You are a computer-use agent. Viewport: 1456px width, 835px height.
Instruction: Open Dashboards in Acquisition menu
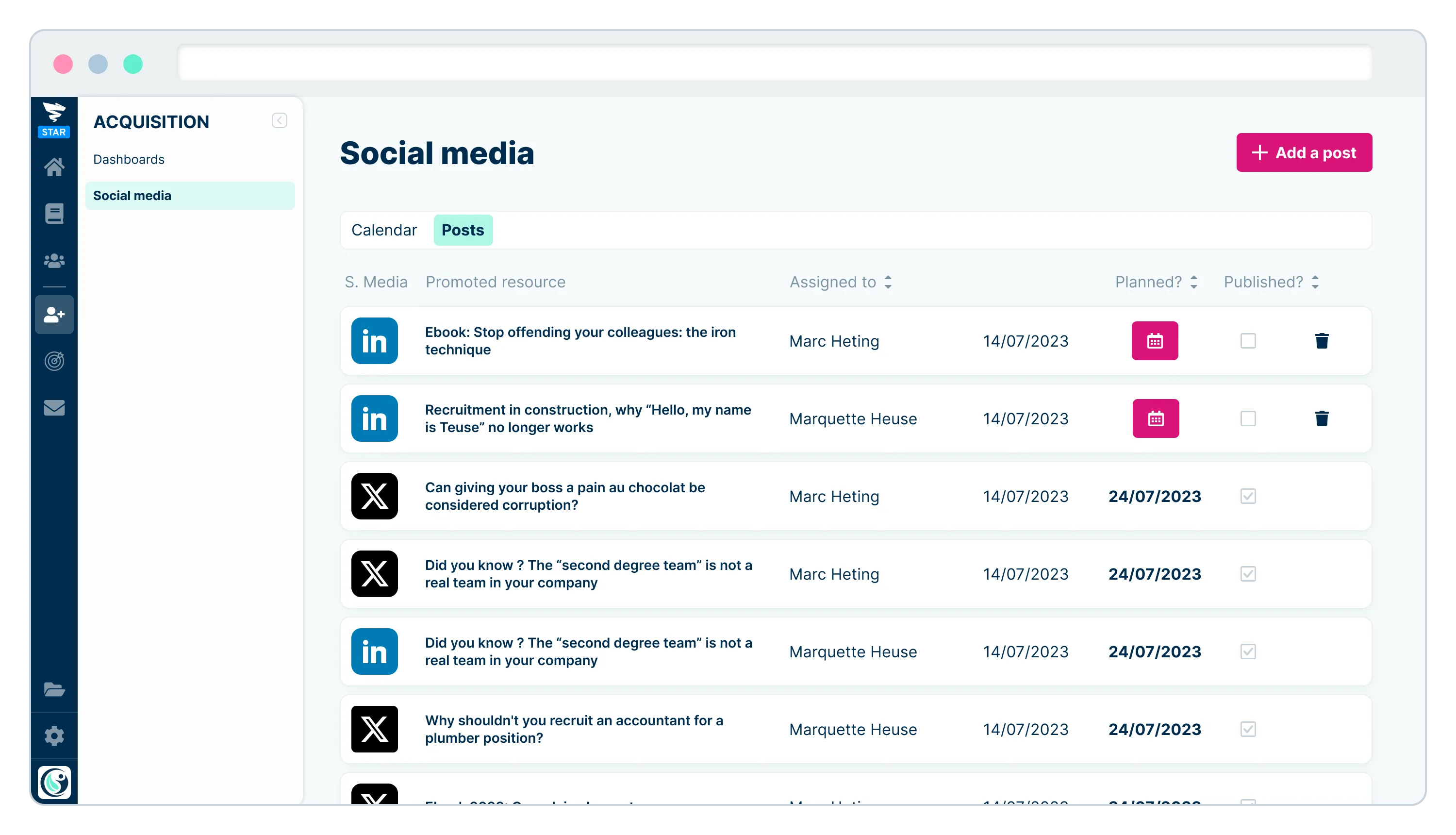click(129, 159)
